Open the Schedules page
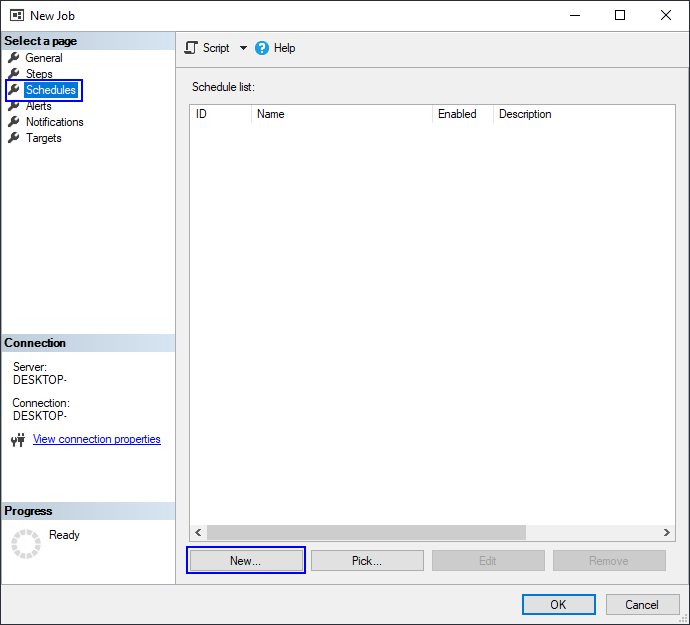This screenshot has height=625, width=690. [51, 90]
